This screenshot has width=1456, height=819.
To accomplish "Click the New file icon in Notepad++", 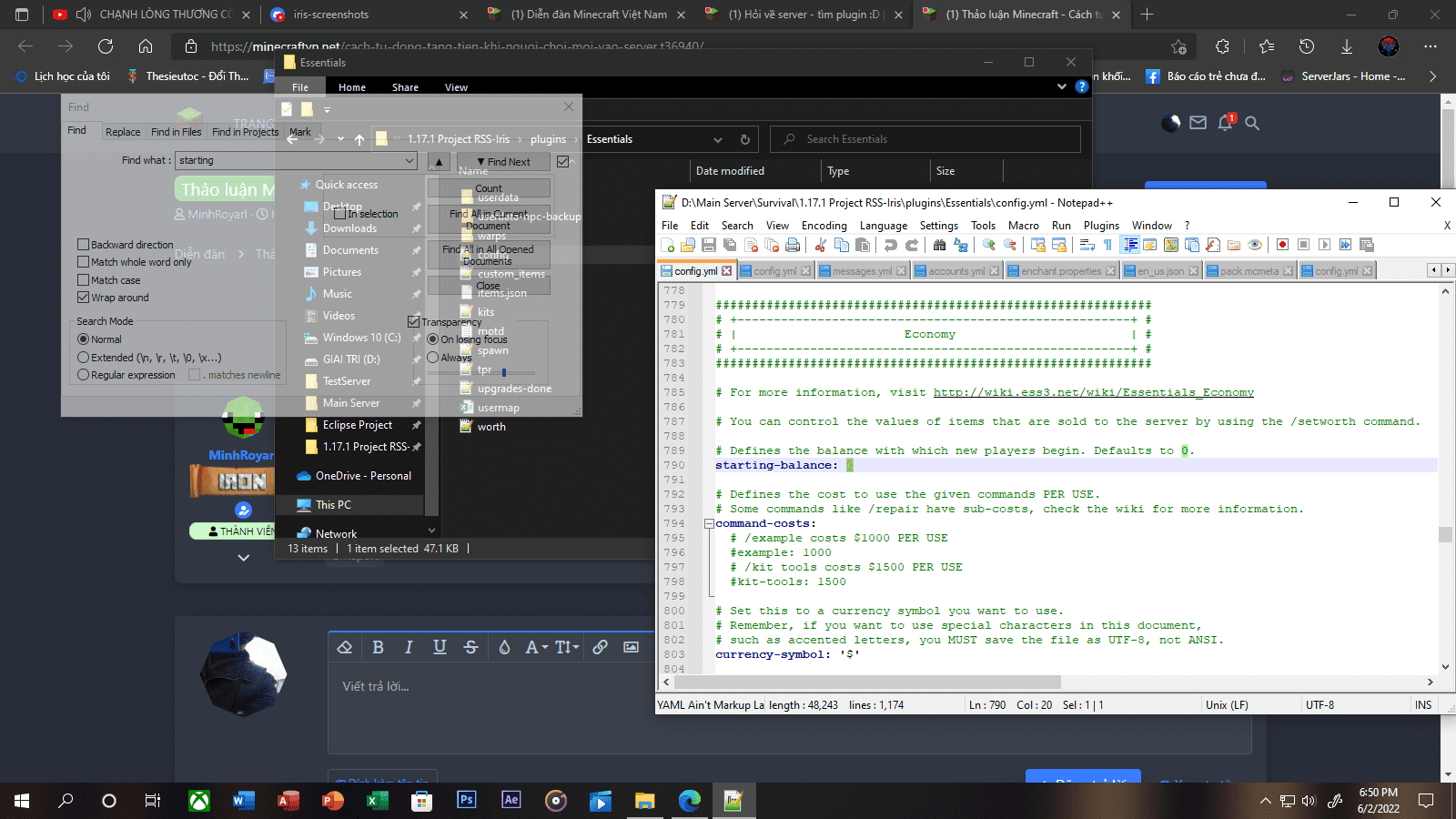I will pyautogui.click(x=668, y=245).
